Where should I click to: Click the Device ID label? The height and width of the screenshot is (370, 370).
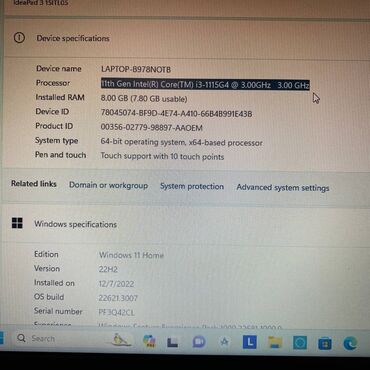[52, 112]
